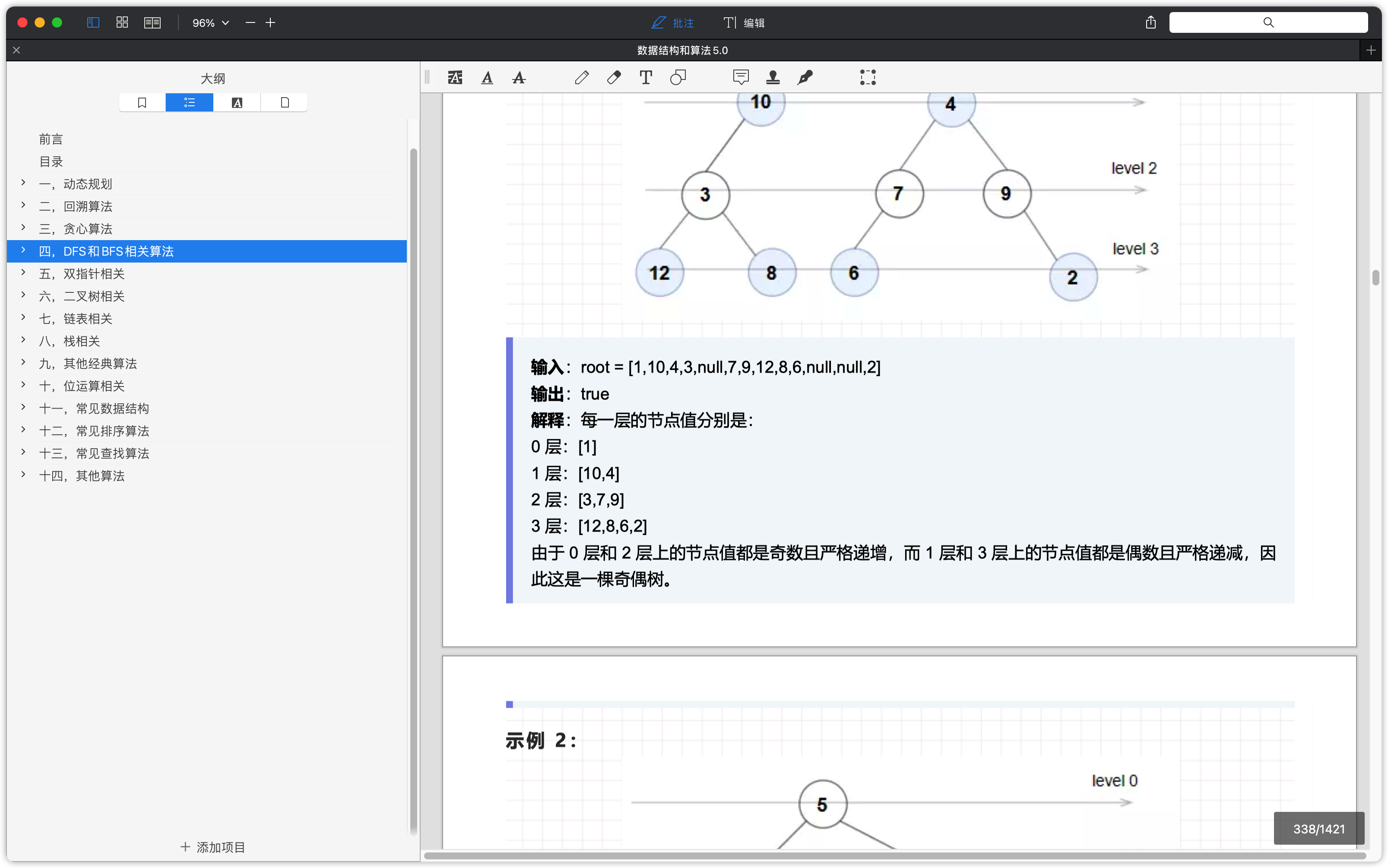Add a note comment annotation
1388x868 pixels.
[741, 77]
